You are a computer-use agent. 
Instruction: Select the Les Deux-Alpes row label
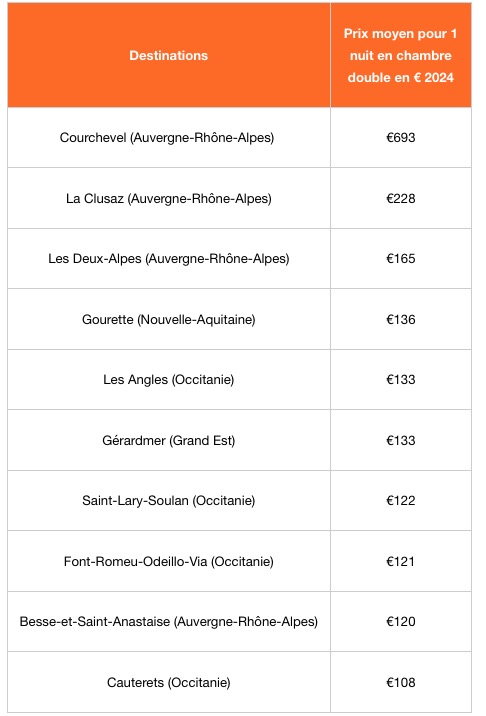pos(169,258)
